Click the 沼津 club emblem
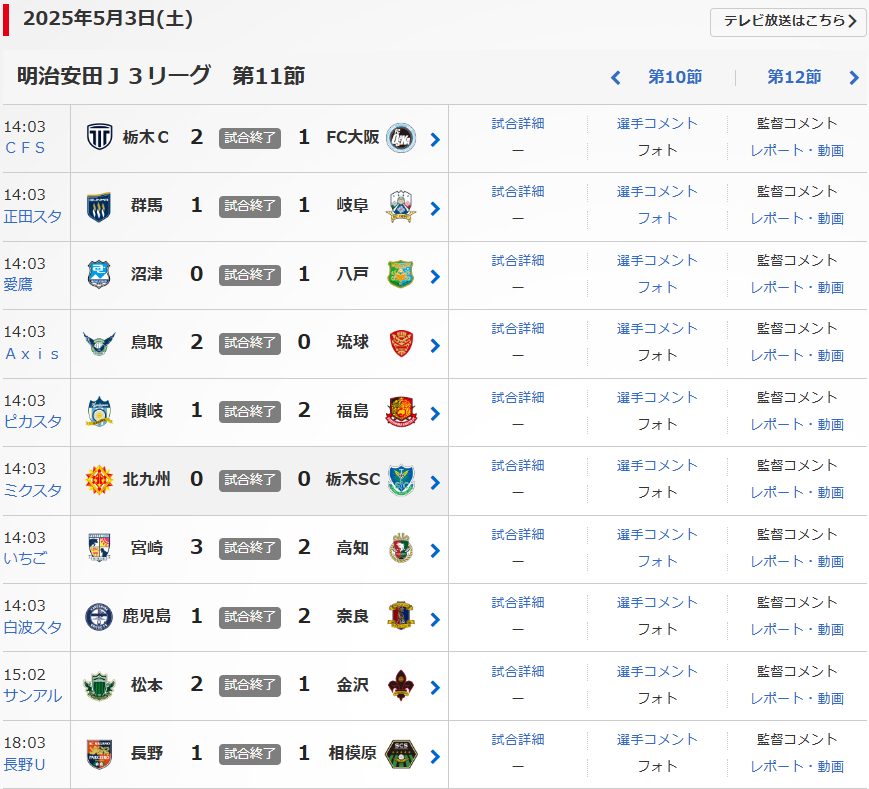This screenshot has height=789, width=869. click(x=99, y=274)
